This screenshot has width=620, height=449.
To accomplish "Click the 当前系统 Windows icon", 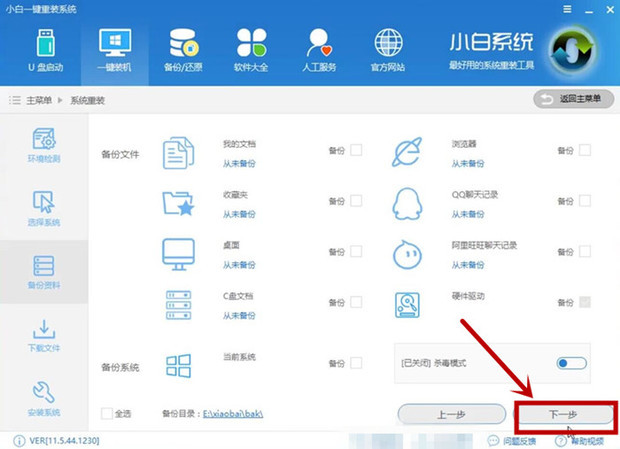I will 178,366.
